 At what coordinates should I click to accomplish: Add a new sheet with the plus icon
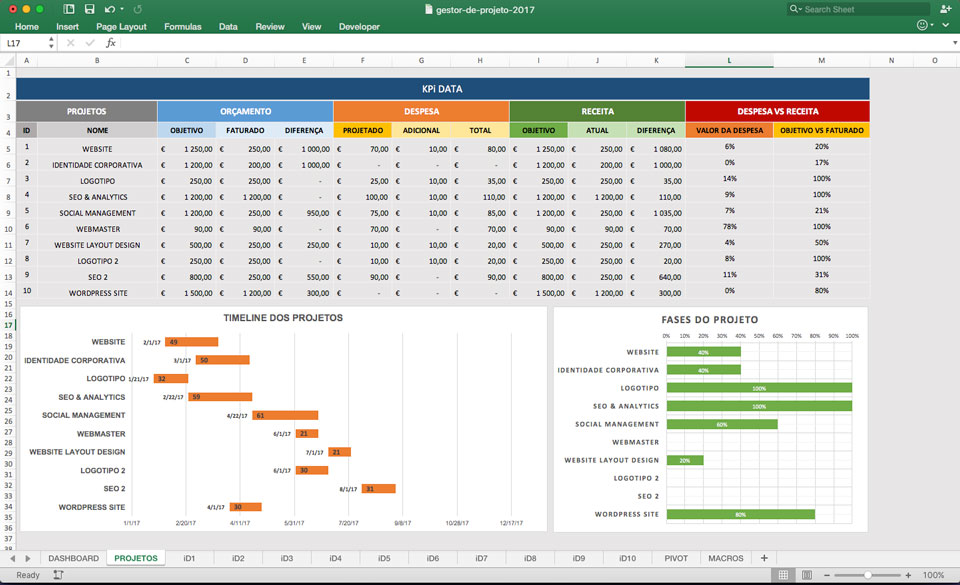click(764, 558)
